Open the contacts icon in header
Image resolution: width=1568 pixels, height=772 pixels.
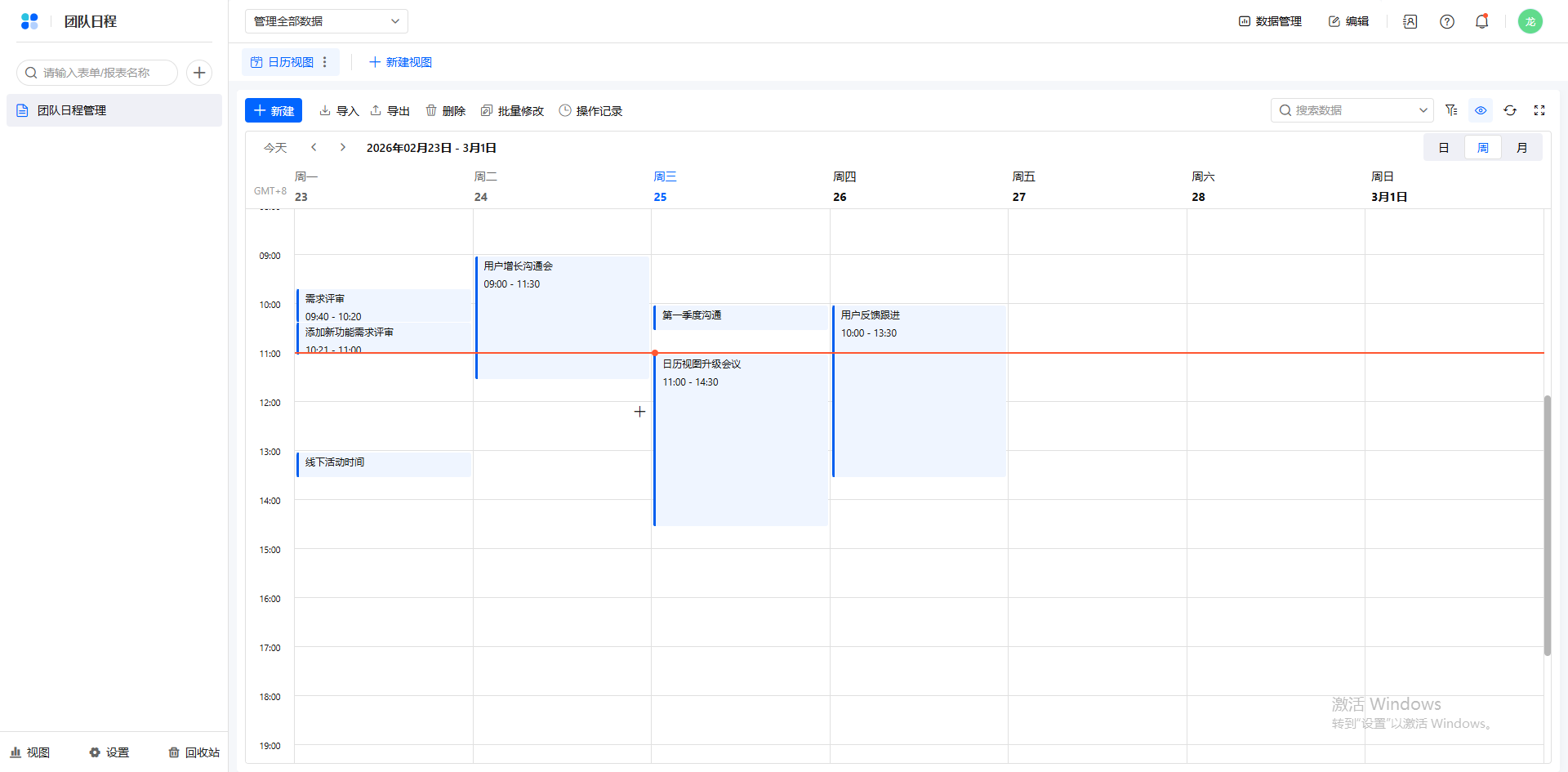tap(1410, 22)
